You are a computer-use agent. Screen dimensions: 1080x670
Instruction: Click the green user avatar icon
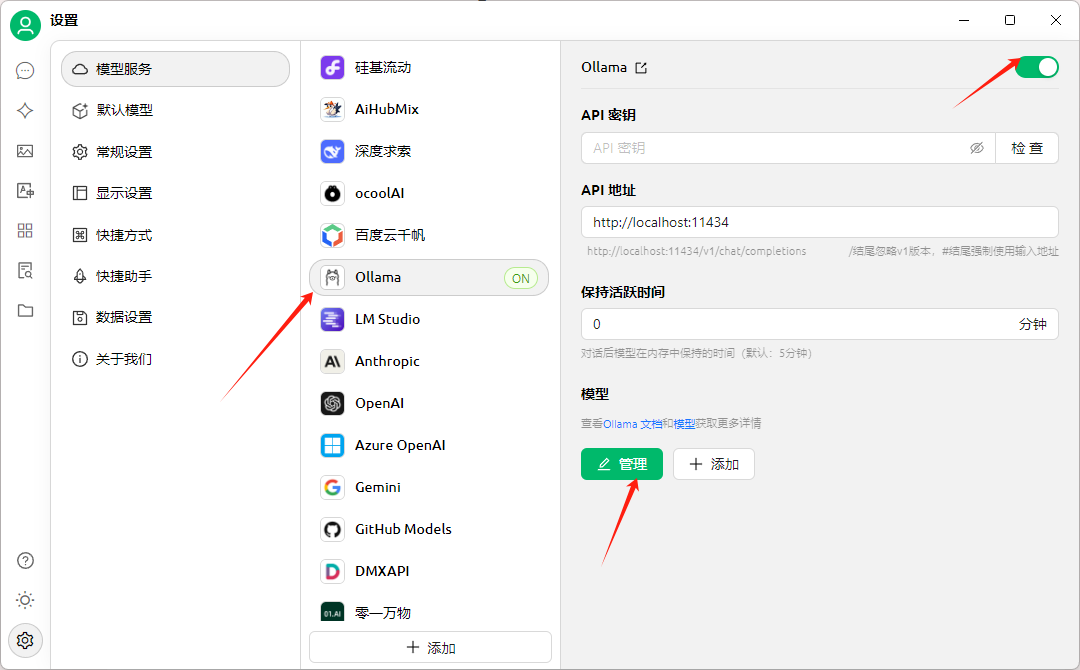tap(25, 25)
